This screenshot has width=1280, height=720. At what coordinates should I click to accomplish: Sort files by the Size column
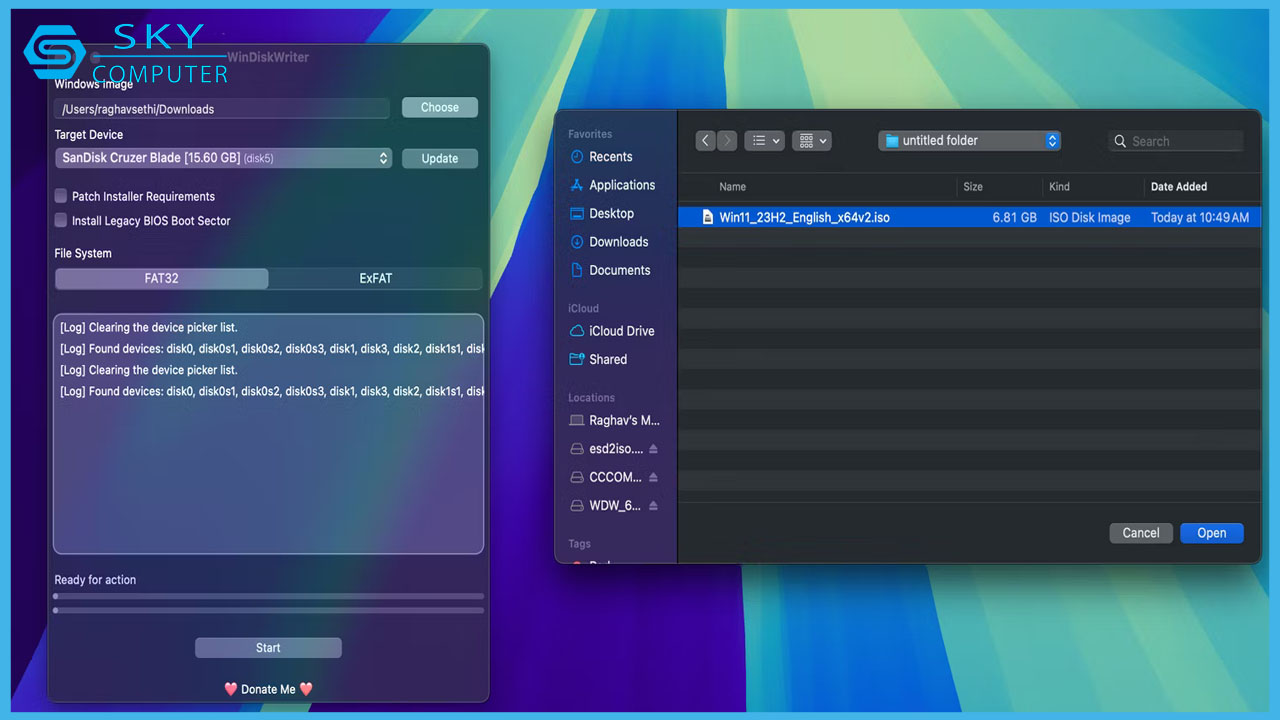coord(973,187)
